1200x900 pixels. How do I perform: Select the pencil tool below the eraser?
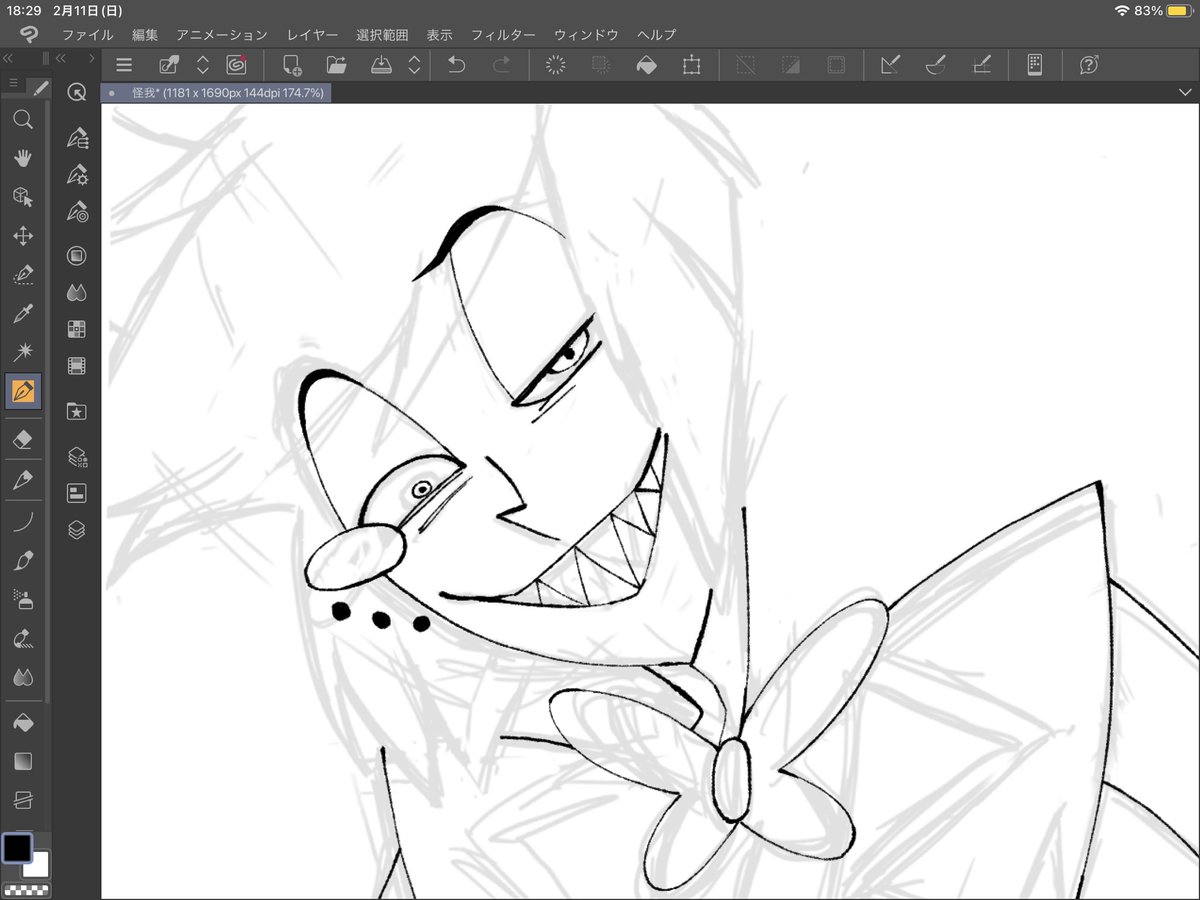coord(23,480)
